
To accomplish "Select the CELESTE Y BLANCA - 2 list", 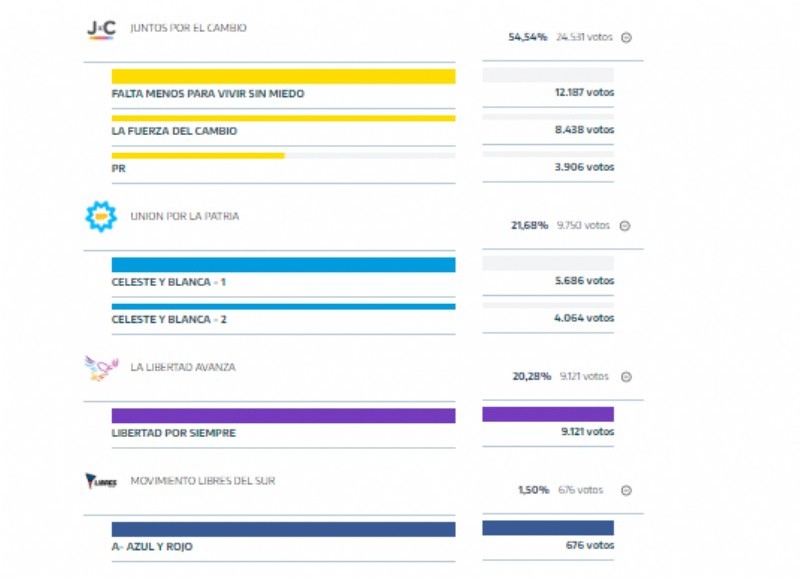I will point(169,319).
